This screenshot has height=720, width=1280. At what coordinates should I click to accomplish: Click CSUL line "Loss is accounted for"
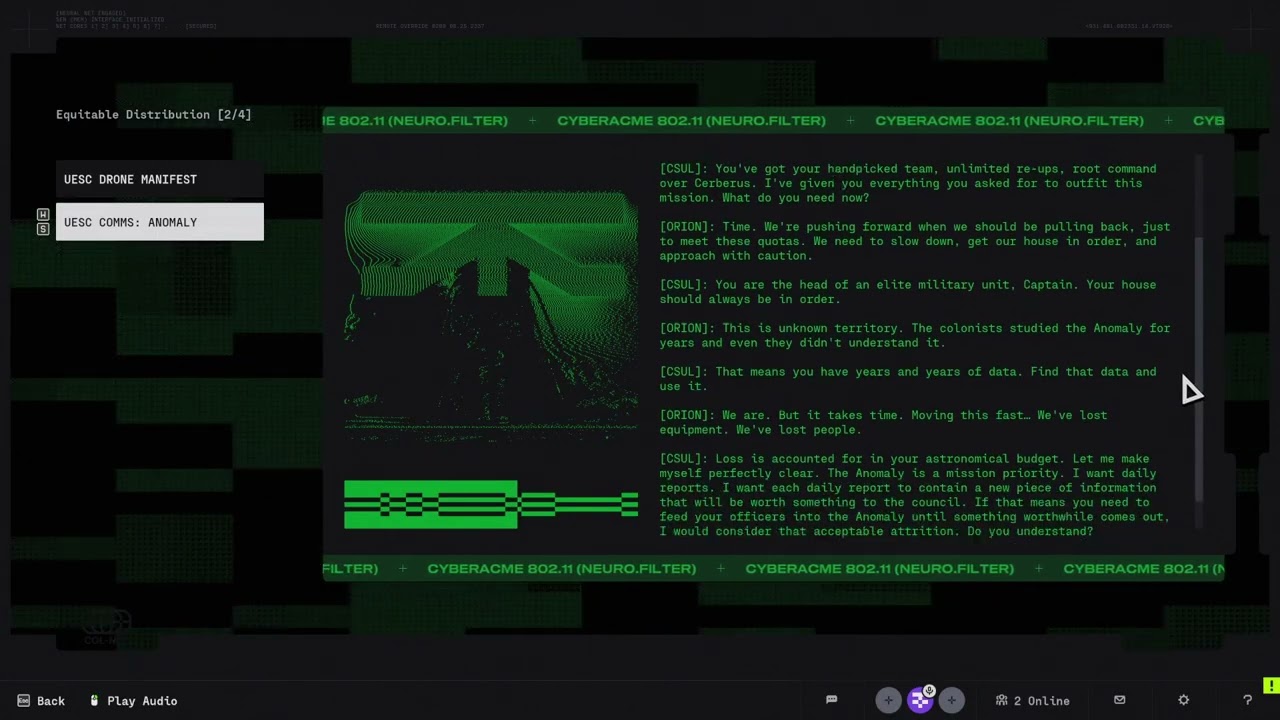(x=915, y=495)
